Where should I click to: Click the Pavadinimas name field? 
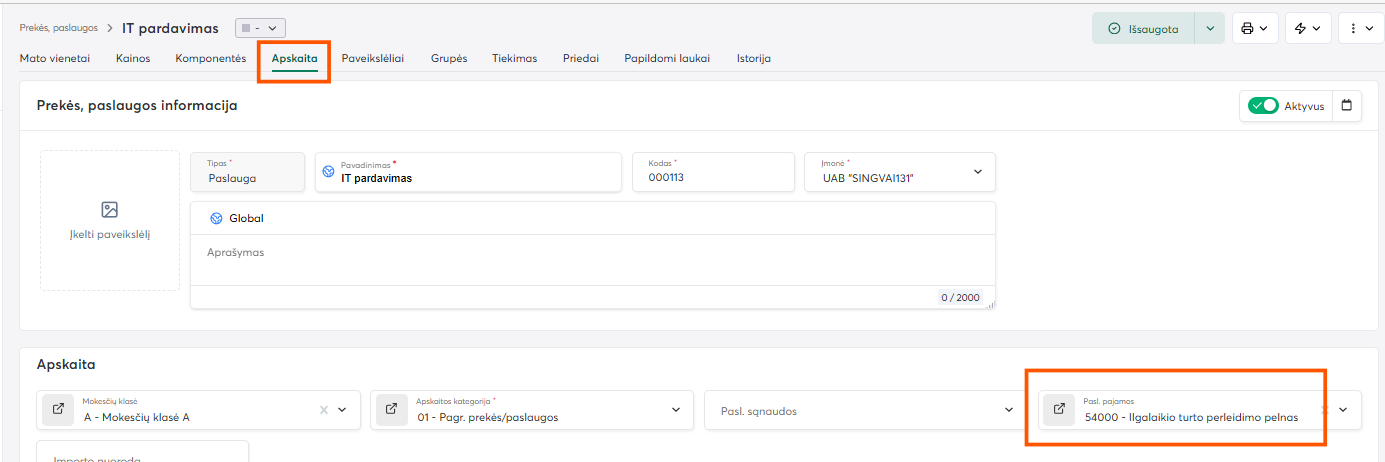coord(468,172)
